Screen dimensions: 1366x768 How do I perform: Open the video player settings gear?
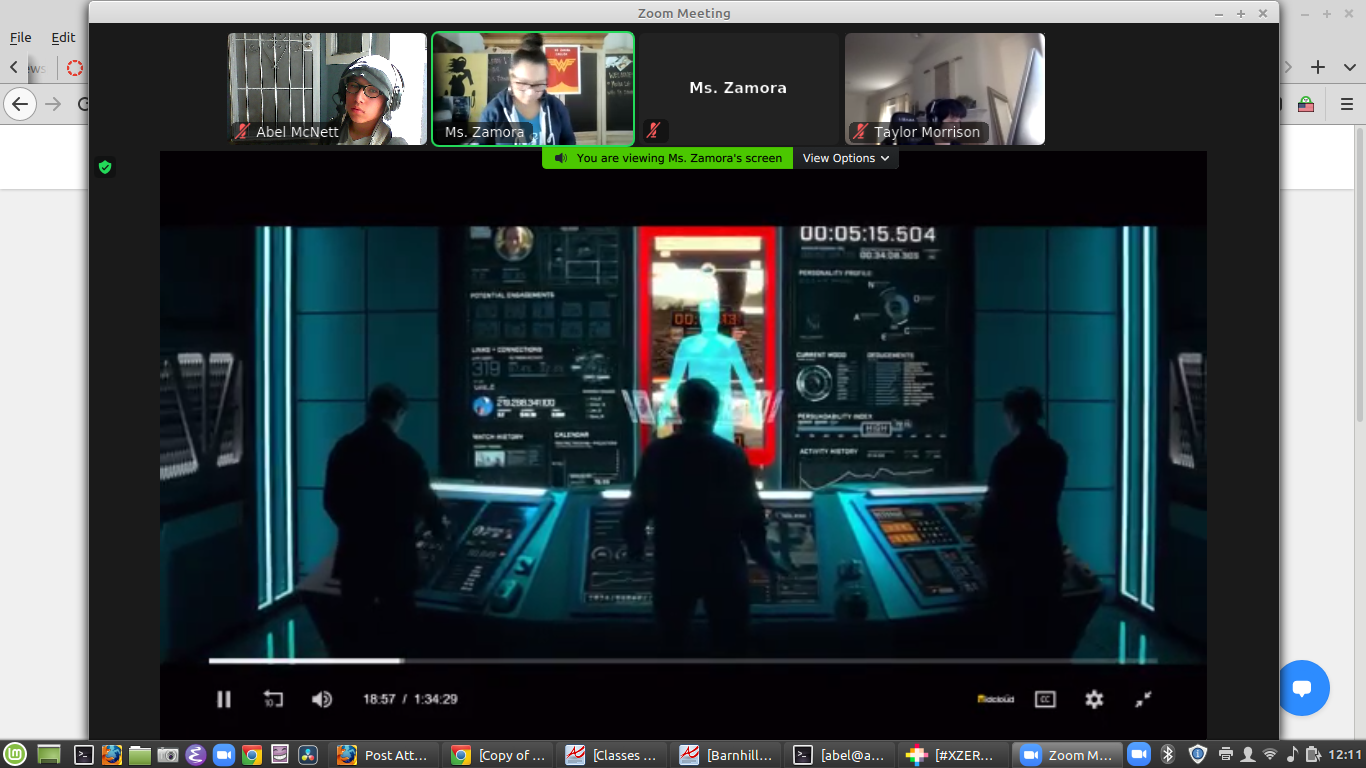tap(1094, 699)
